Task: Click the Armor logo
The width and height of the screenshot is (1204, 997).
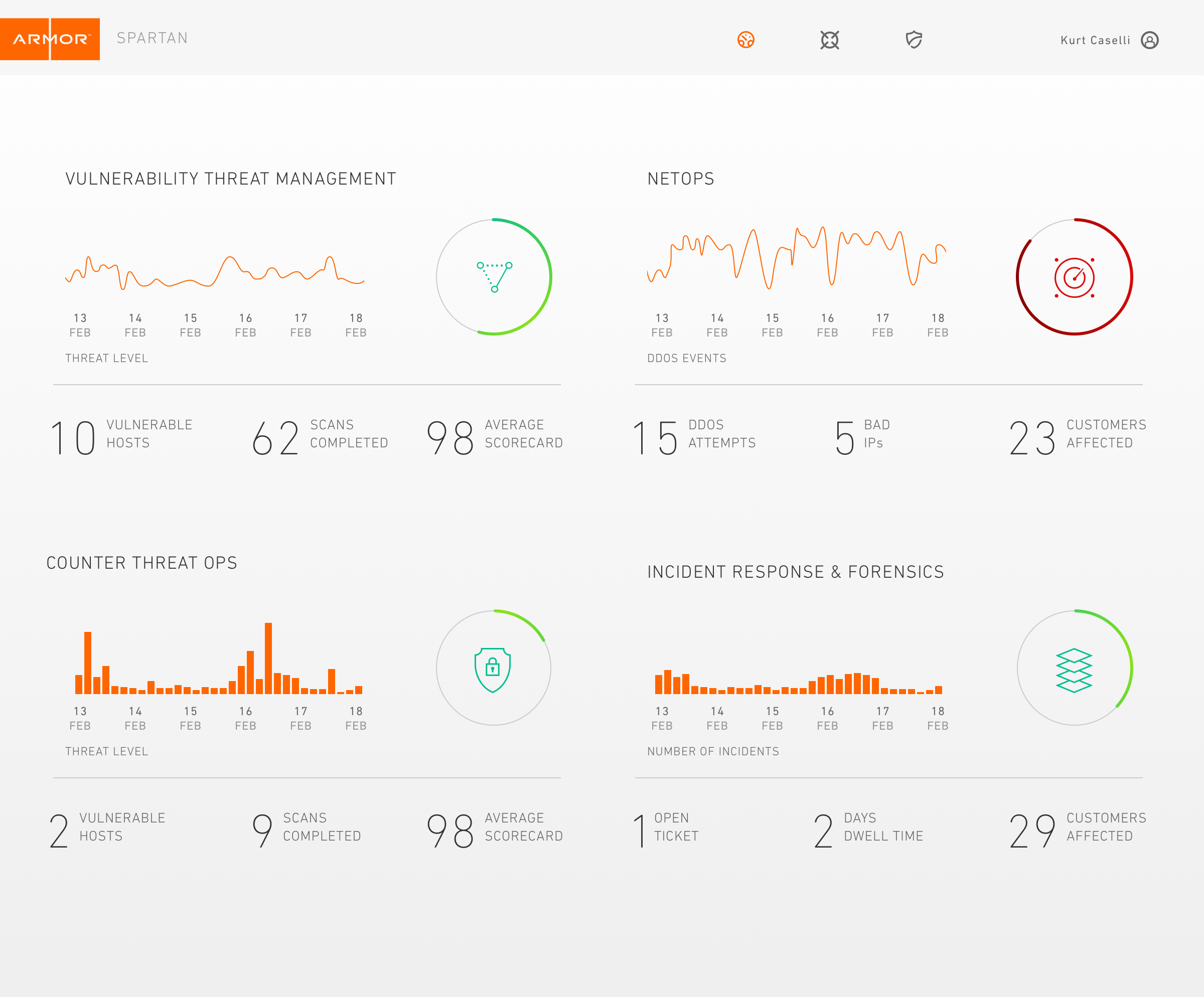Action: pos(50,39)
